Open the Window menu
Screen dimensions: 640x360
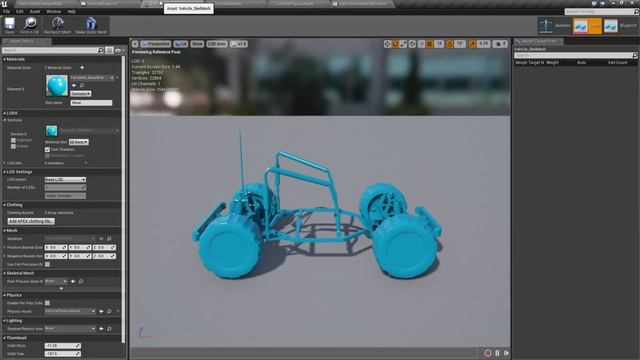(53, 11)
